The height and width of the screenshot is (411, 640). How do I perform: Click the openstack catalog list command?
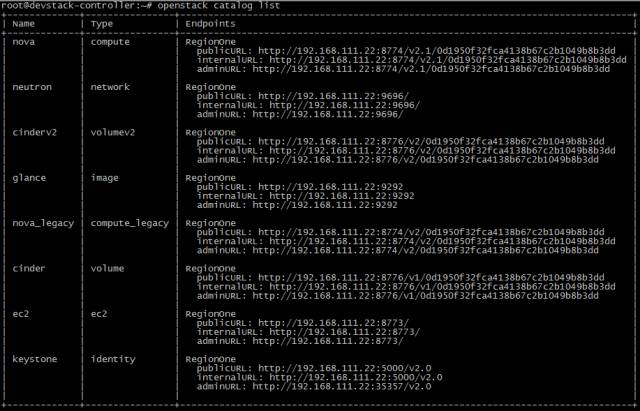218,5
